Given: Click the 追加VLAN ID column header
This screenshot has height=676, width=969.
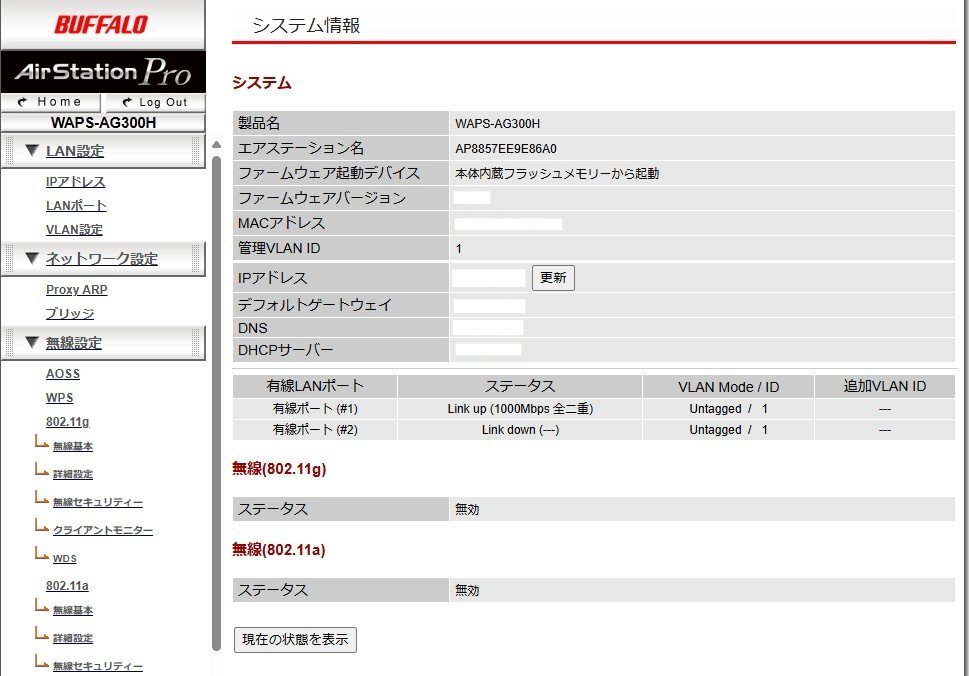Looking at the screenshot, I should tap(884, 386).
